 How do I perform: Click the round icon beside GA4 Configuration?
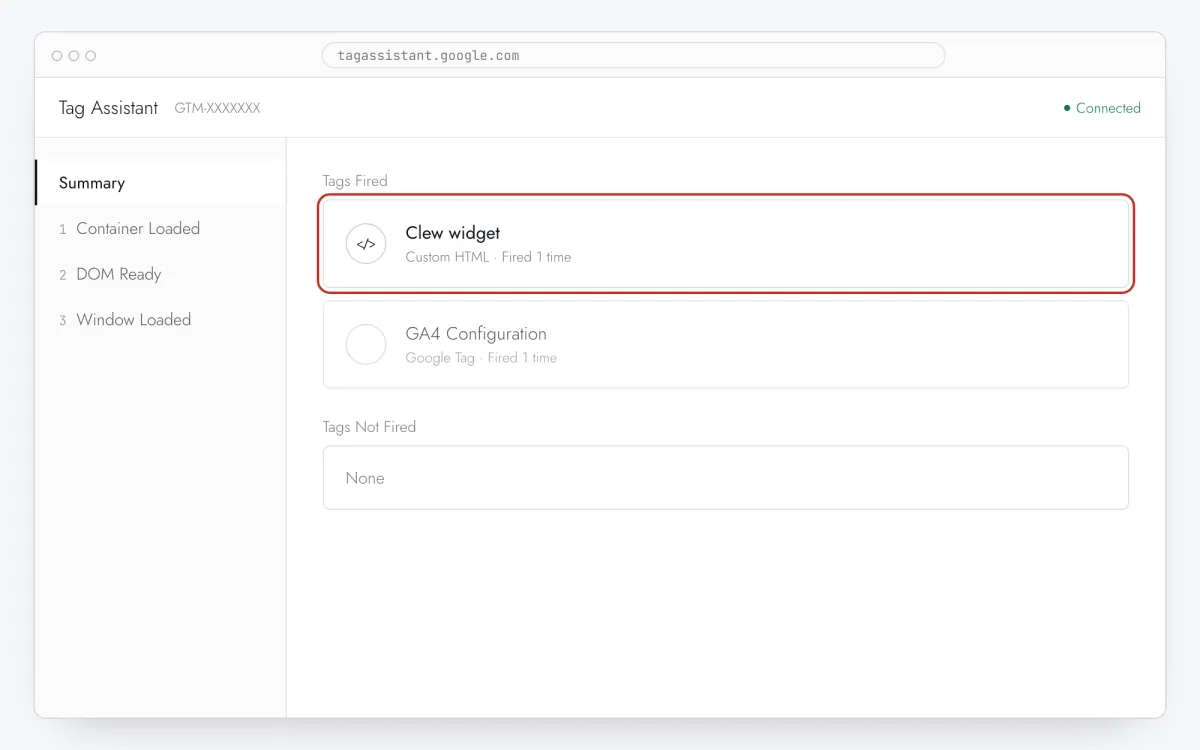click(366, 344)
